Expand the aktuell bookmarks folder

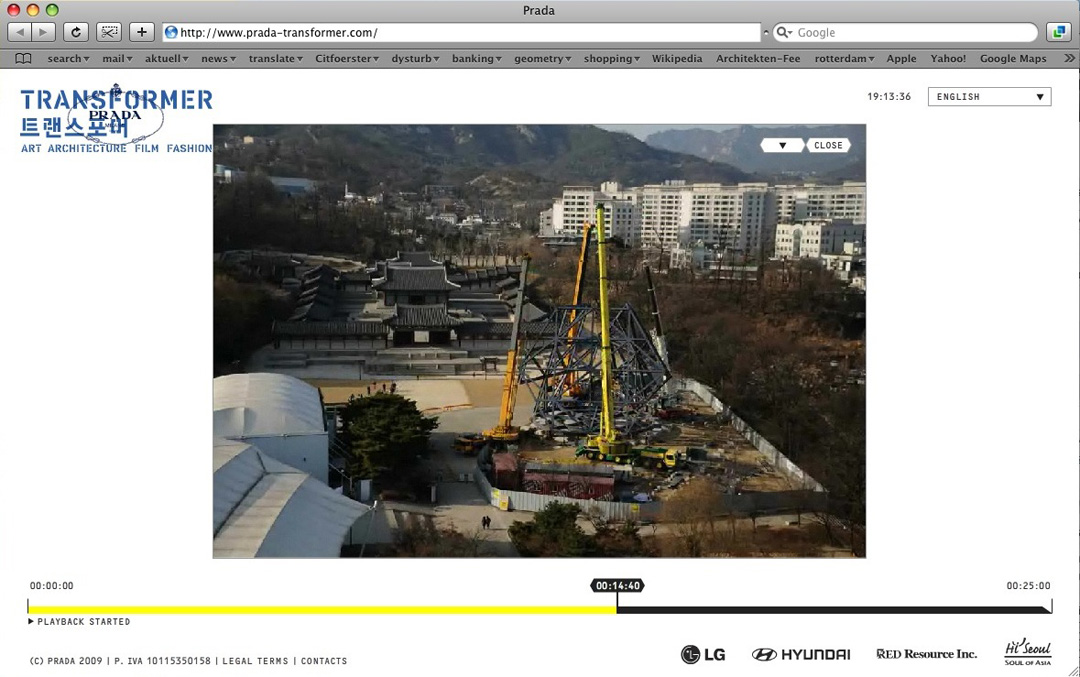click(x=167, y=59)
